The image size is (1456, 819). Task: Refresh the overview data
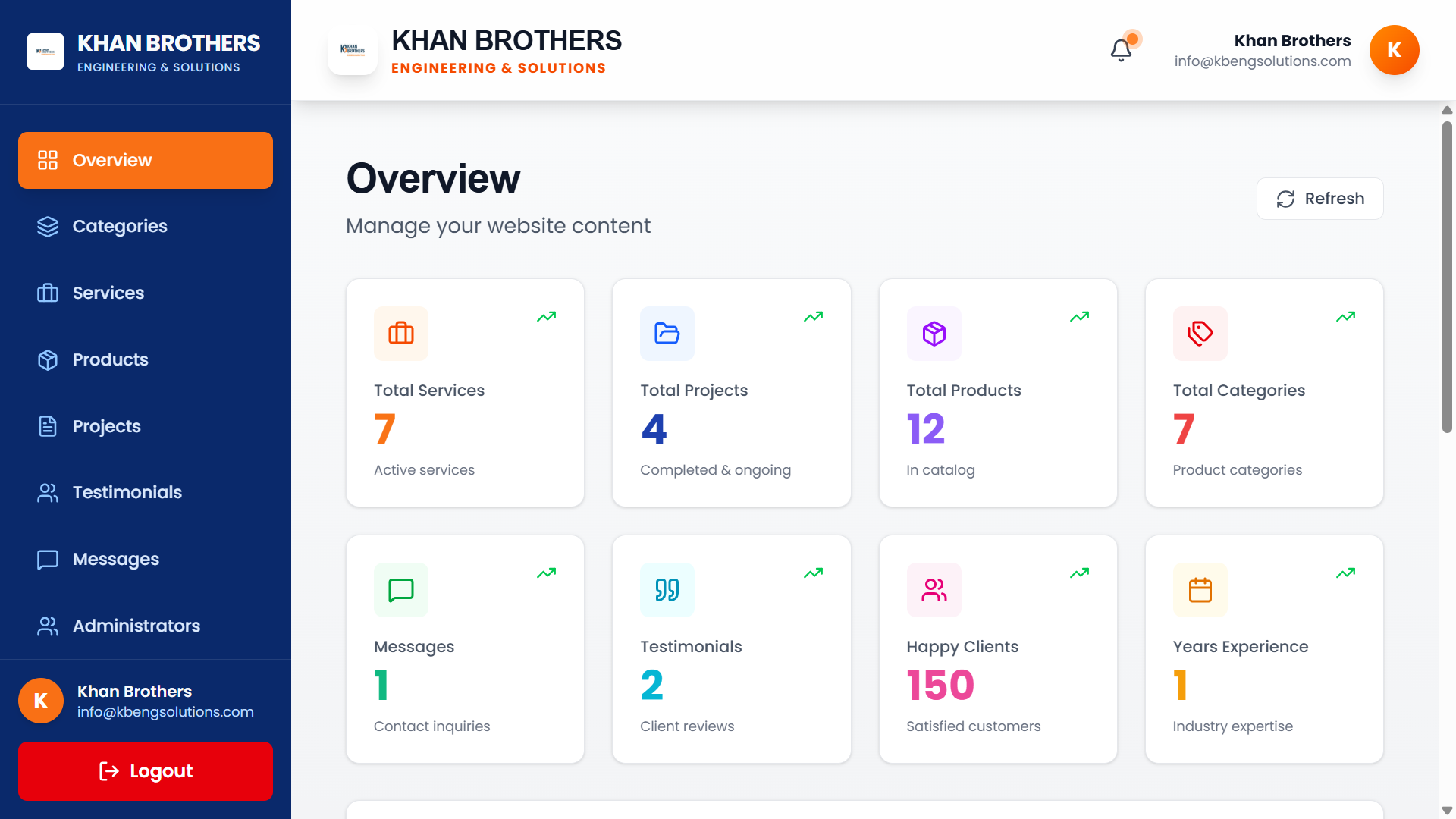pyautogui.click(x=1319, y=199)
